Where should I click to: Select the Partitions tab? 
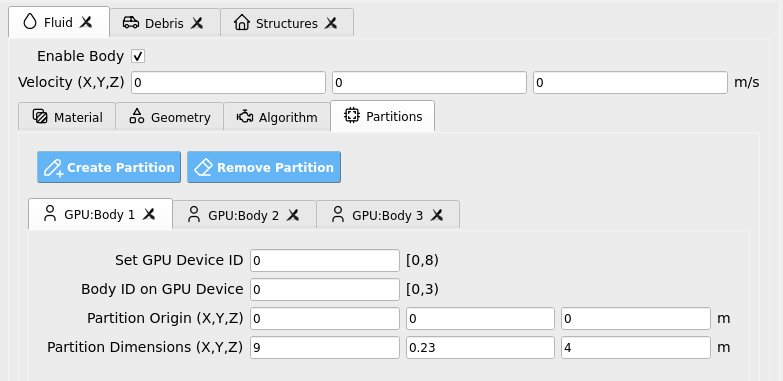tap(383, 116)
